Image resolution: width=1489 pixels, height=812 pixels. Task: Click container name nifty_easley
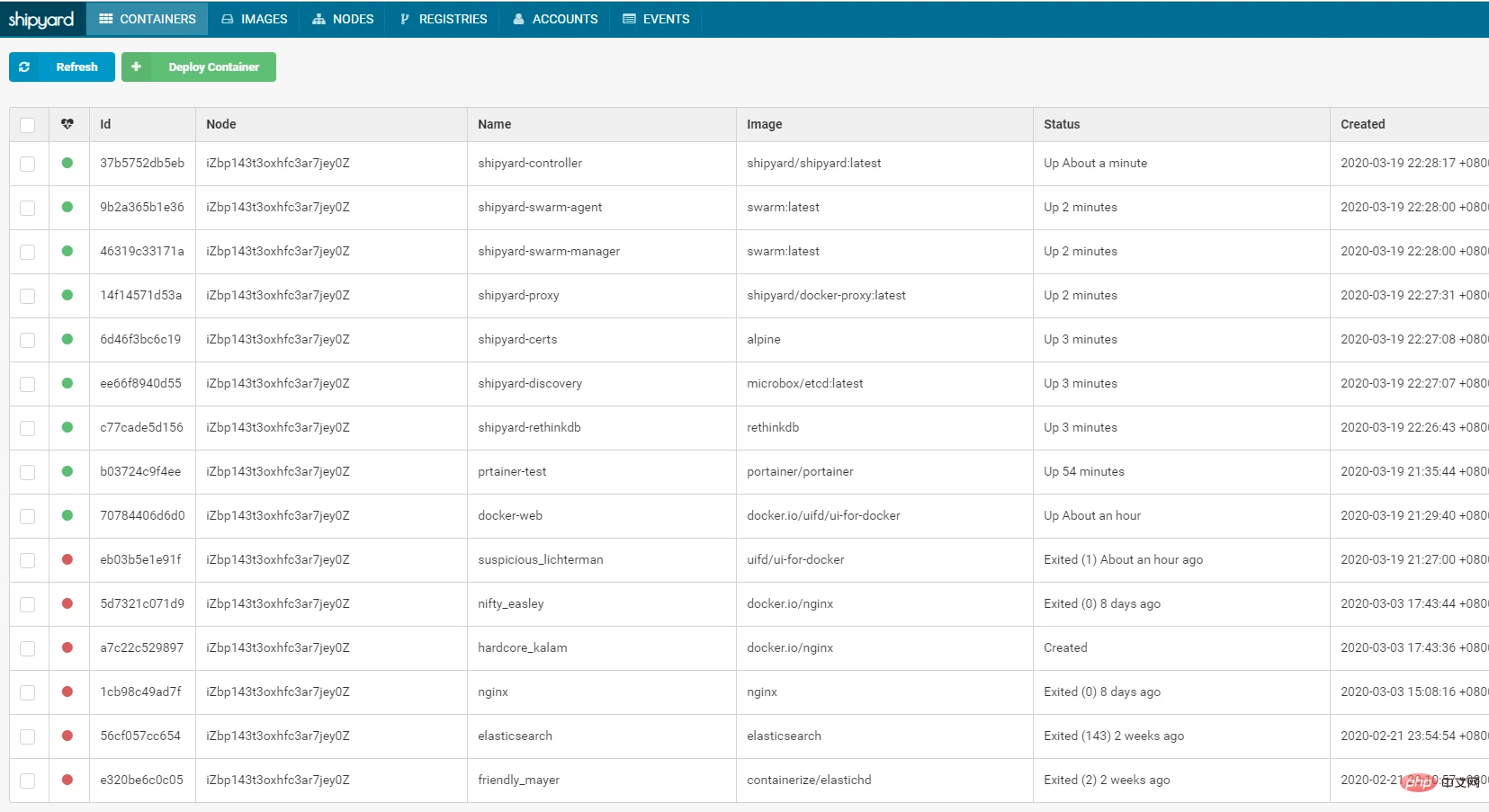(x=511, y=603)
